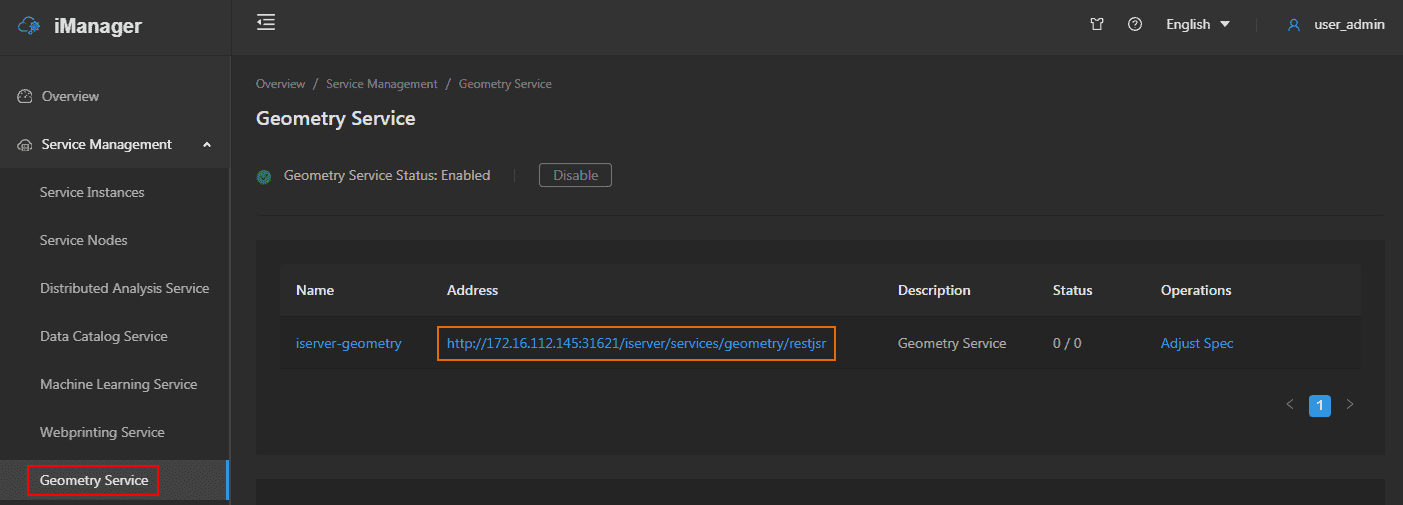Open the help question mark icon
The height and width of the screenshot is (505, 1403).
[1135, 24]
